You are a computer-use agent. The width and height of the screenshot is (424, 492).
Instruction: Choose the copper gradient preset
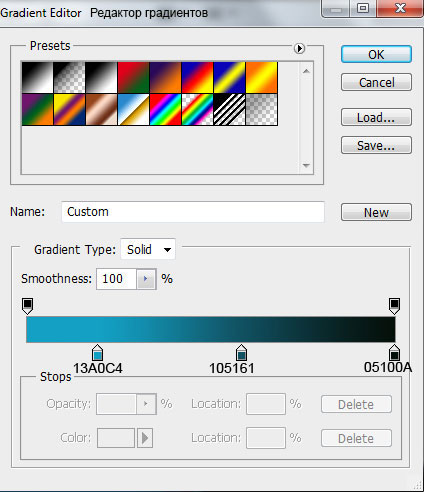click(102, 109)
